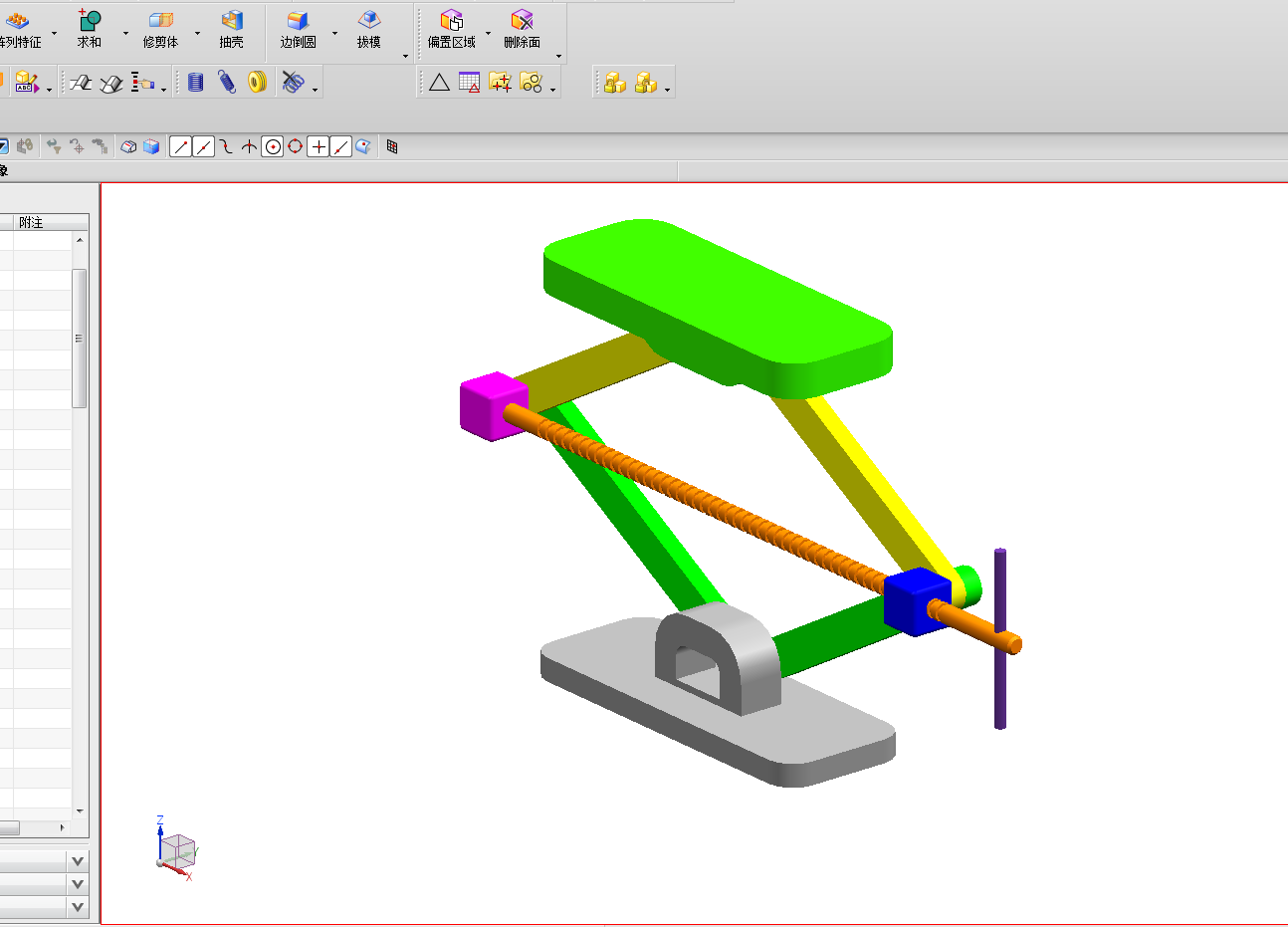The width and height of the screenshot is (1288, 927).
Task: Click the magenta block on the jack
Action: coord(490,404)
